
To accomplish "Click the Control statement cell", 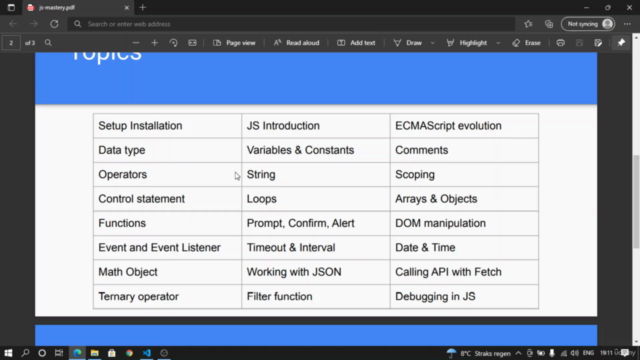I will (167, 199).
